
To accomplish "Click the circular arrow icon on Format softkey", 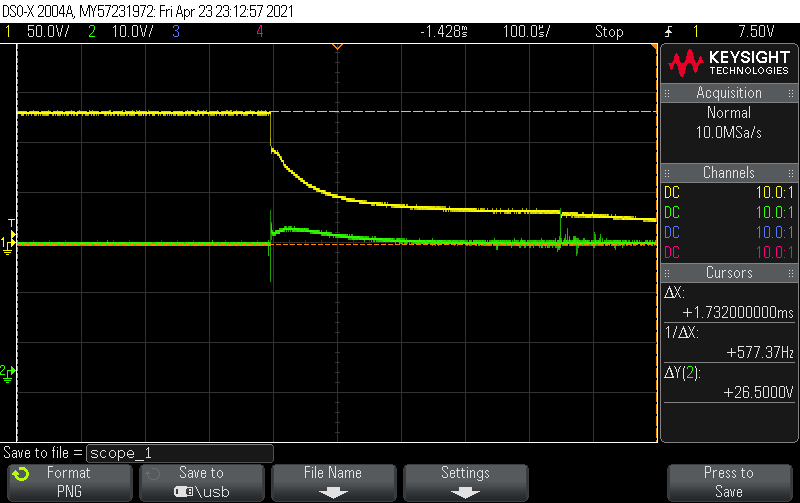I will (22, 474).
